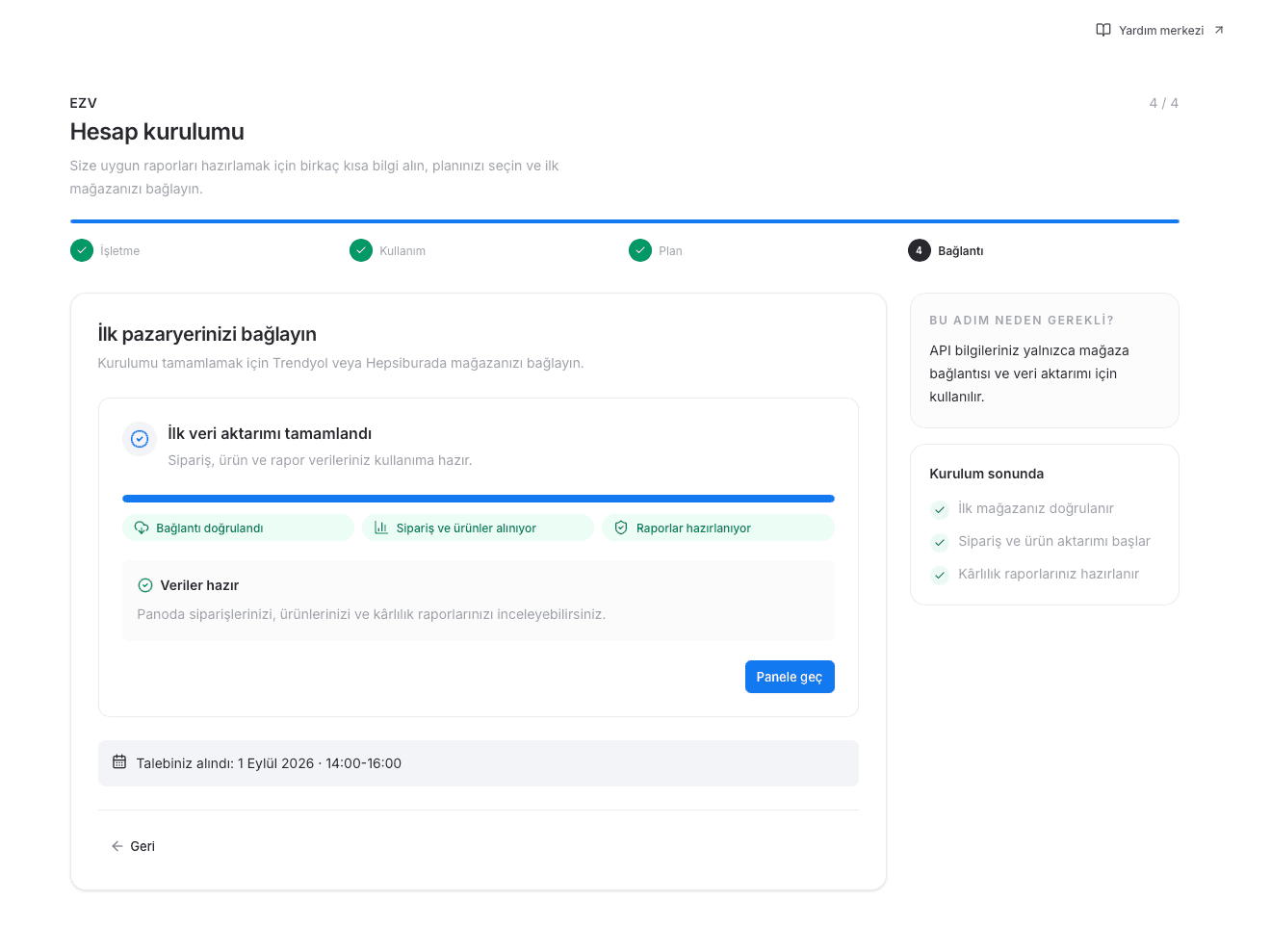Viewport: 1271px width, 952px height.
Task: Click the Sipariş ve ürünler alınıyor chip
Action: coord(478,527)
